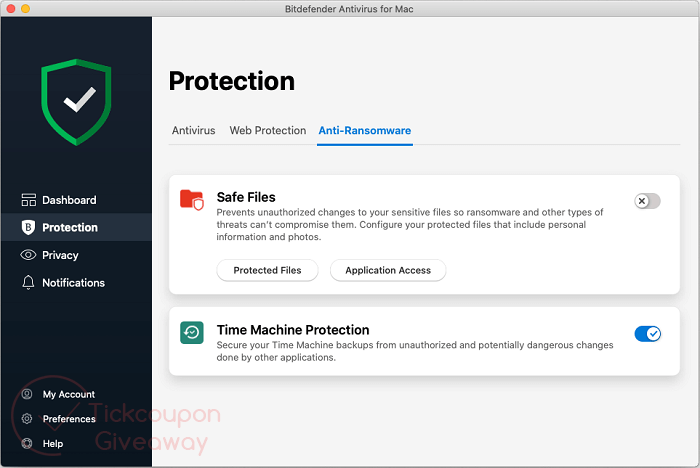Screen dimensions: 700x468
Task: Click the My Account person icon
Action: 27,394
